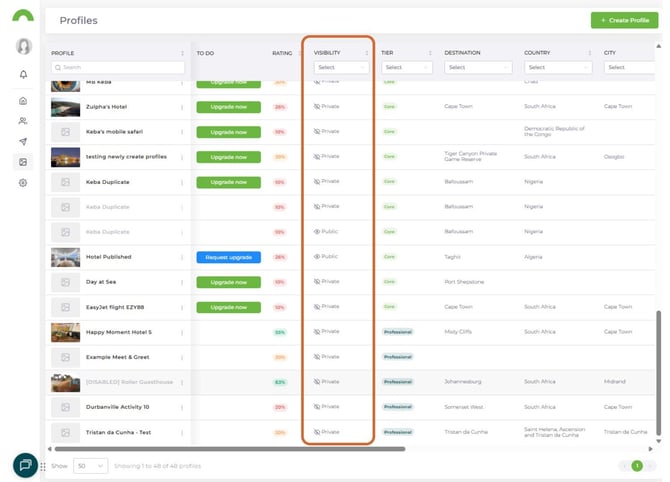Click Create Profile button
This screenshot has height=482, width=670.
pos(624,20)
